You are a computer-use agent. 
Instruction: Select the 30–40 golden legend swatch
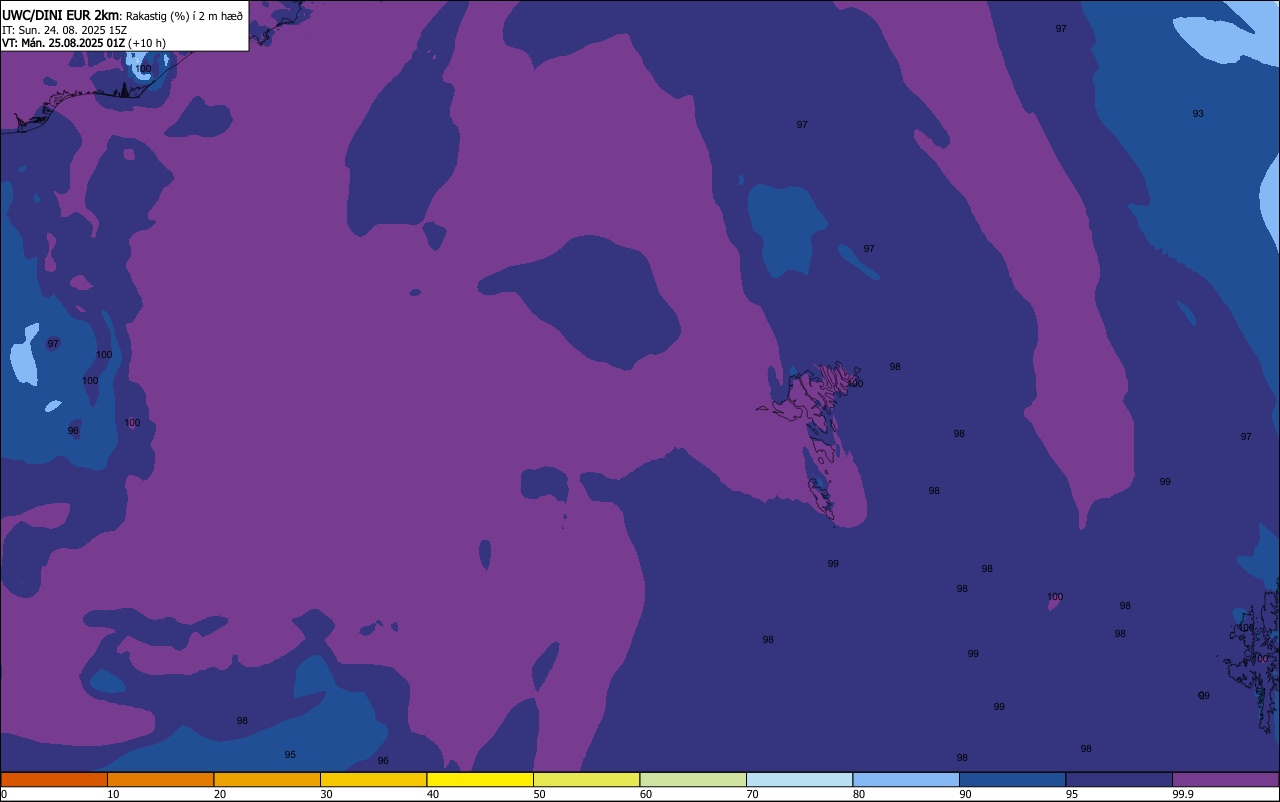[373, 779]
